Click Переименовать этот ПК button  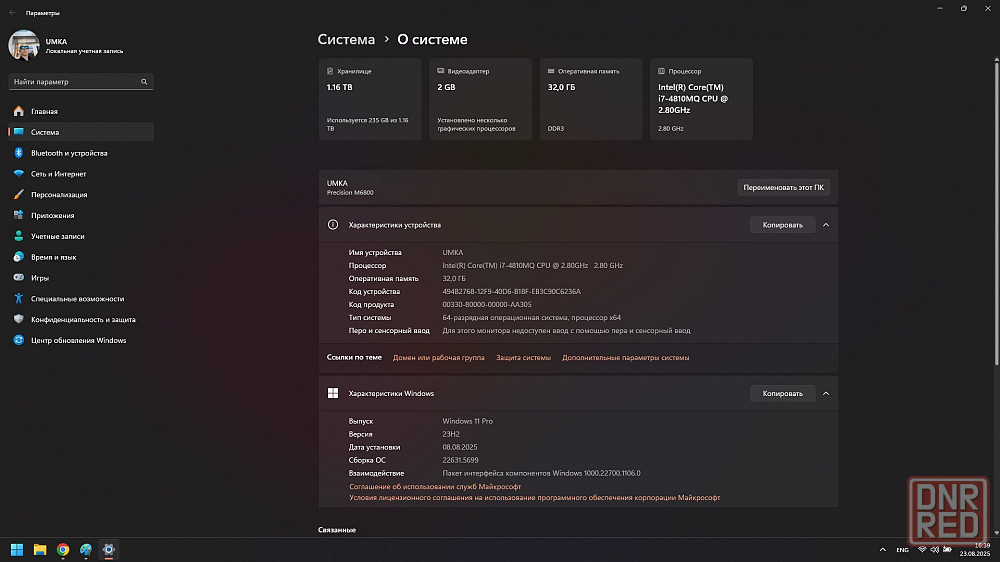(x=783, y=188)
